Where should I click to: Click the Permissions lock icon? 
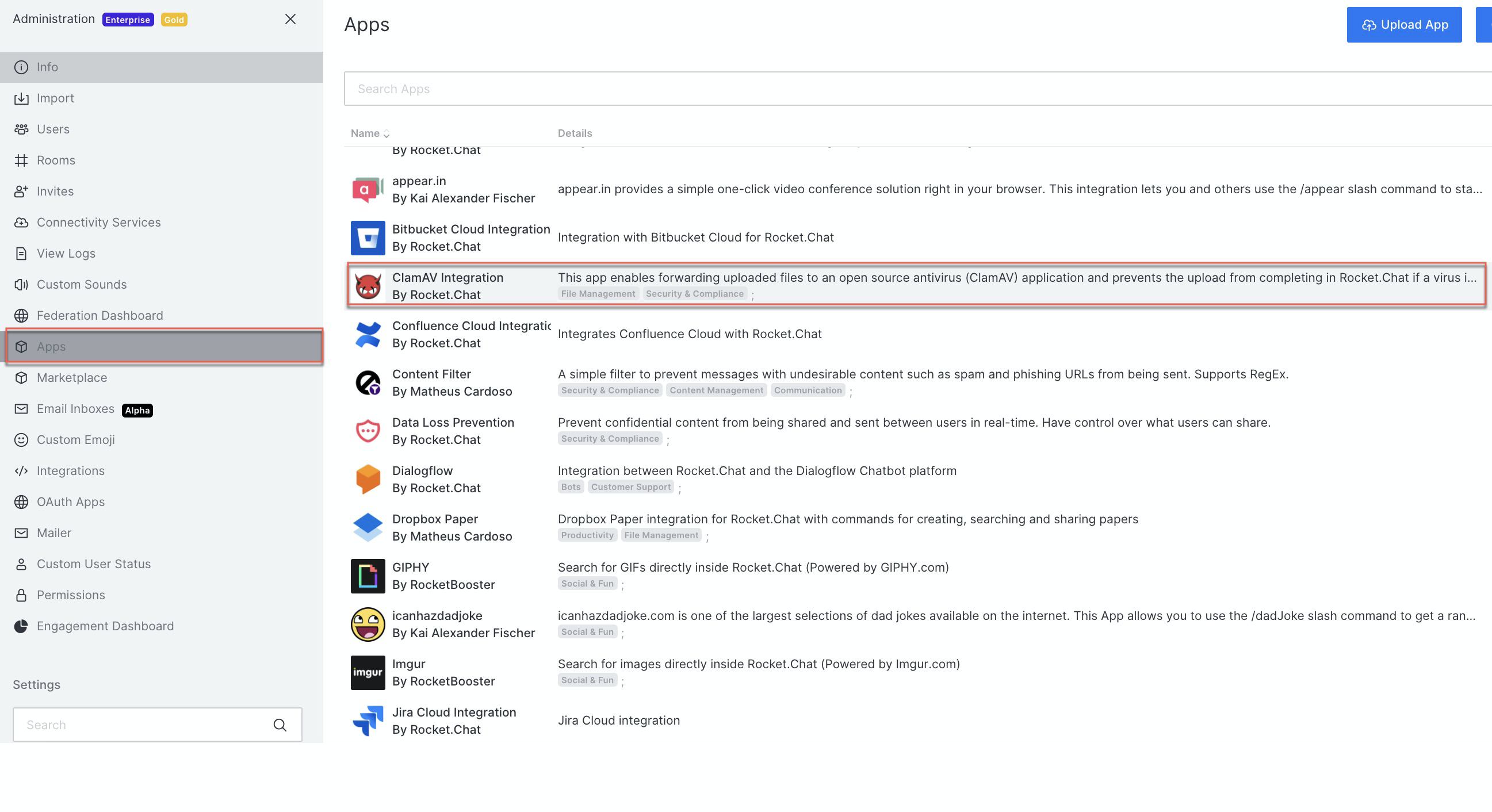pos(21,595)
